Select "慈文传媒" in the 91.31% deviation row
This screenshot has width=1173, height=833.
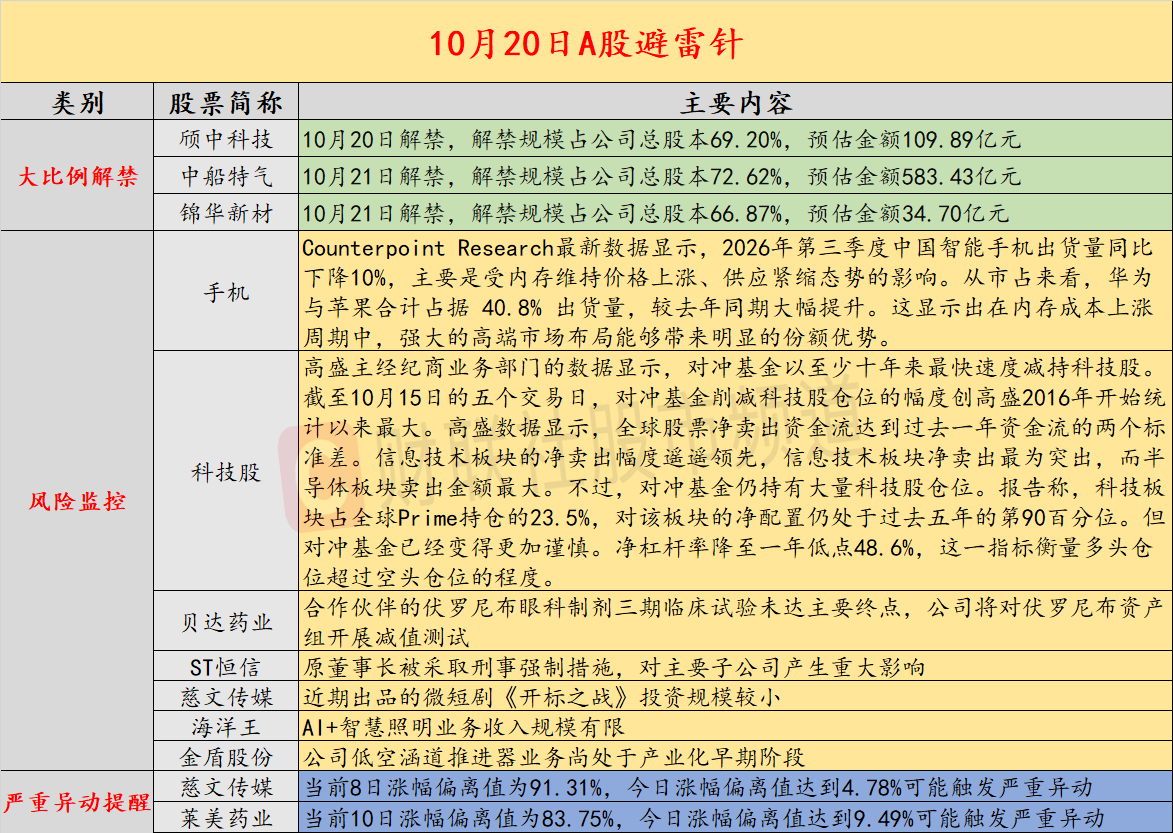[x=226, y=787]
